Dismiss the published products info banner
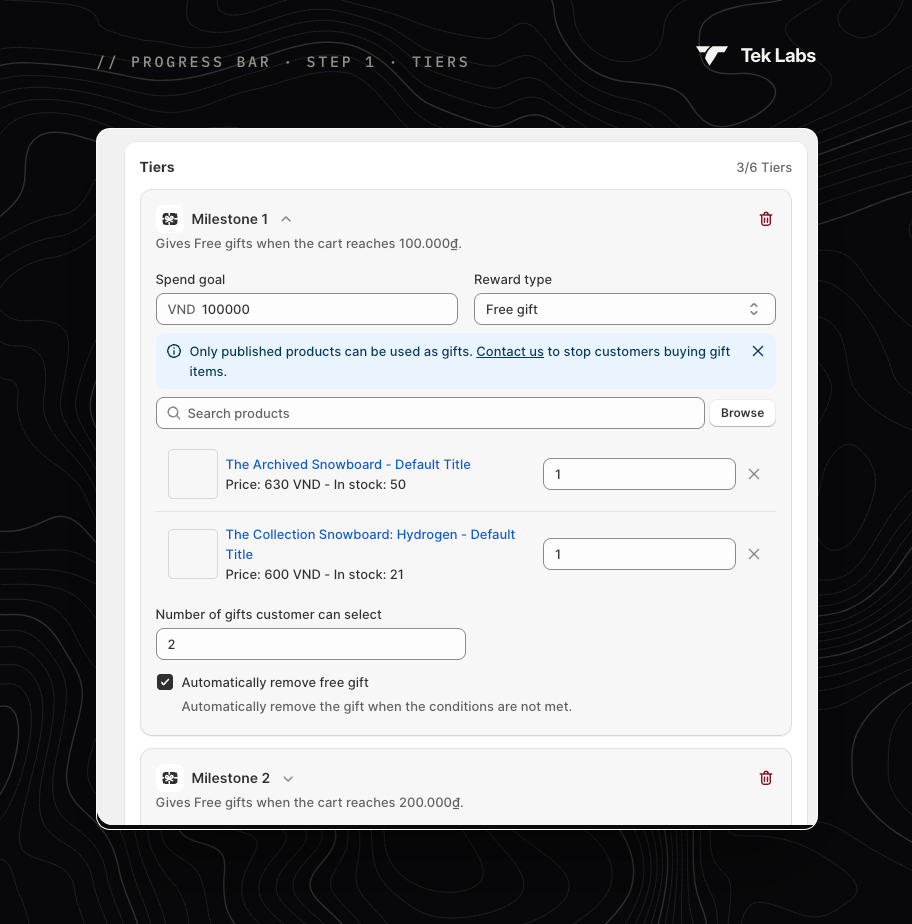The width and height of the screenshot is (912, 924). coord(758,351)
